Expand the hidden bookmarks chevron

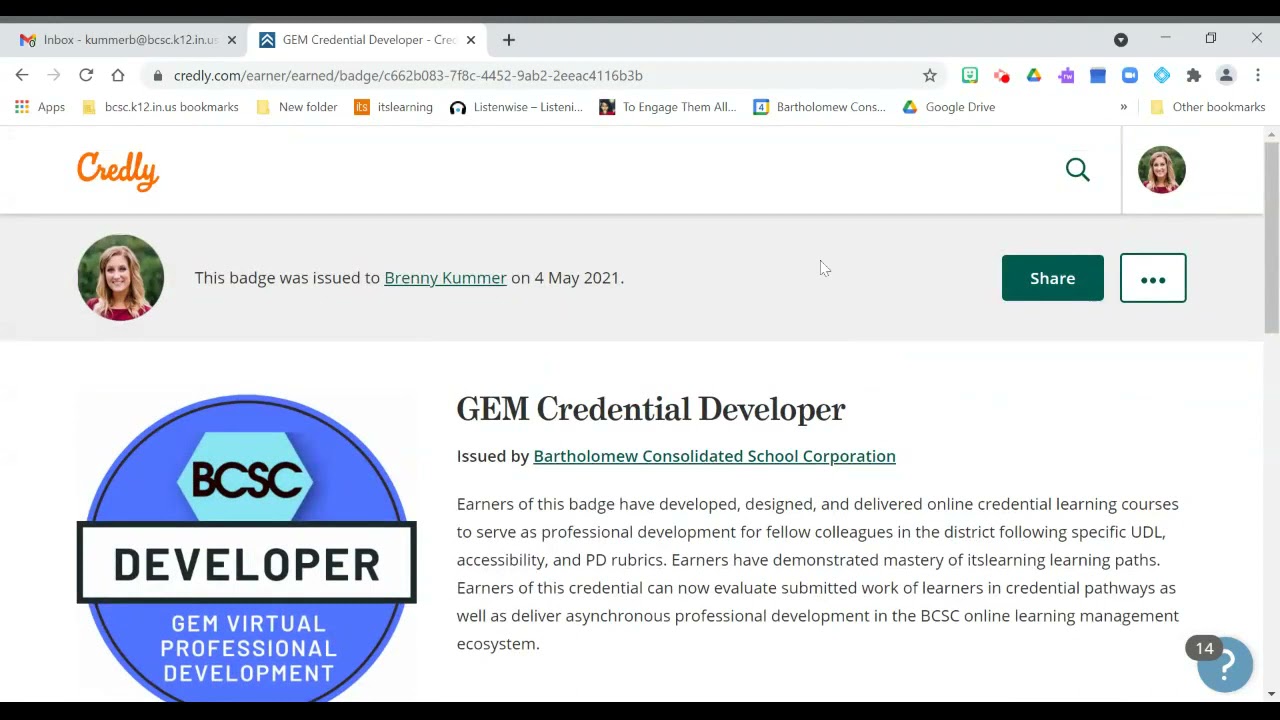[x=1123, y=107]
